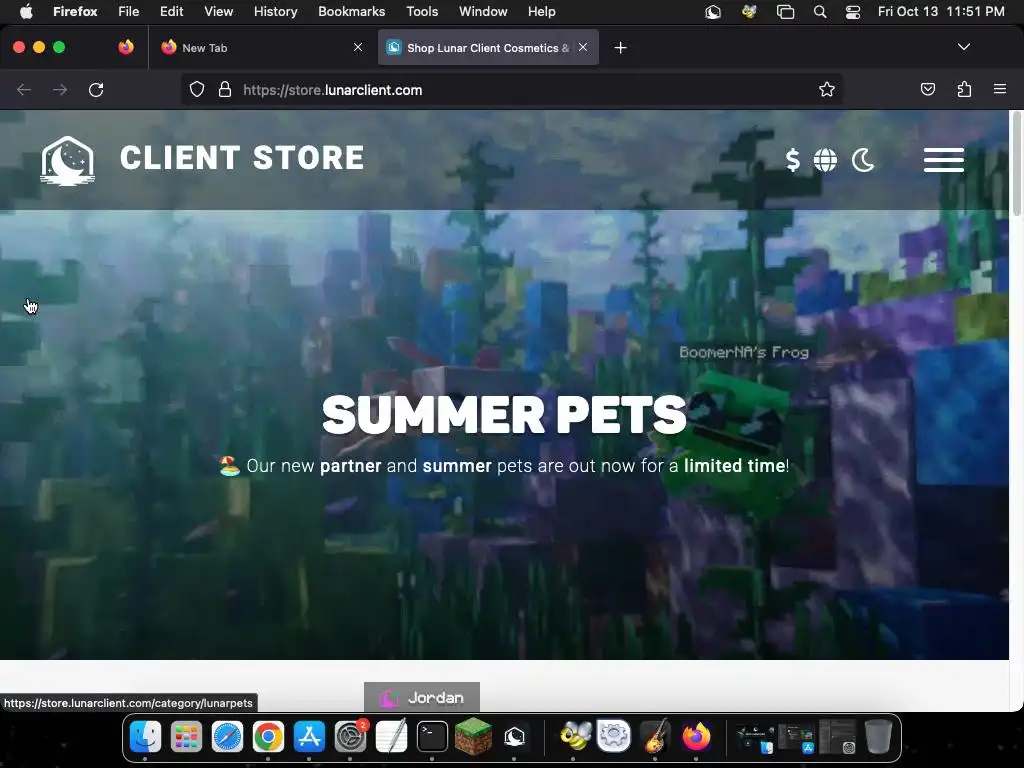Open the Trash in the dock

878,737
